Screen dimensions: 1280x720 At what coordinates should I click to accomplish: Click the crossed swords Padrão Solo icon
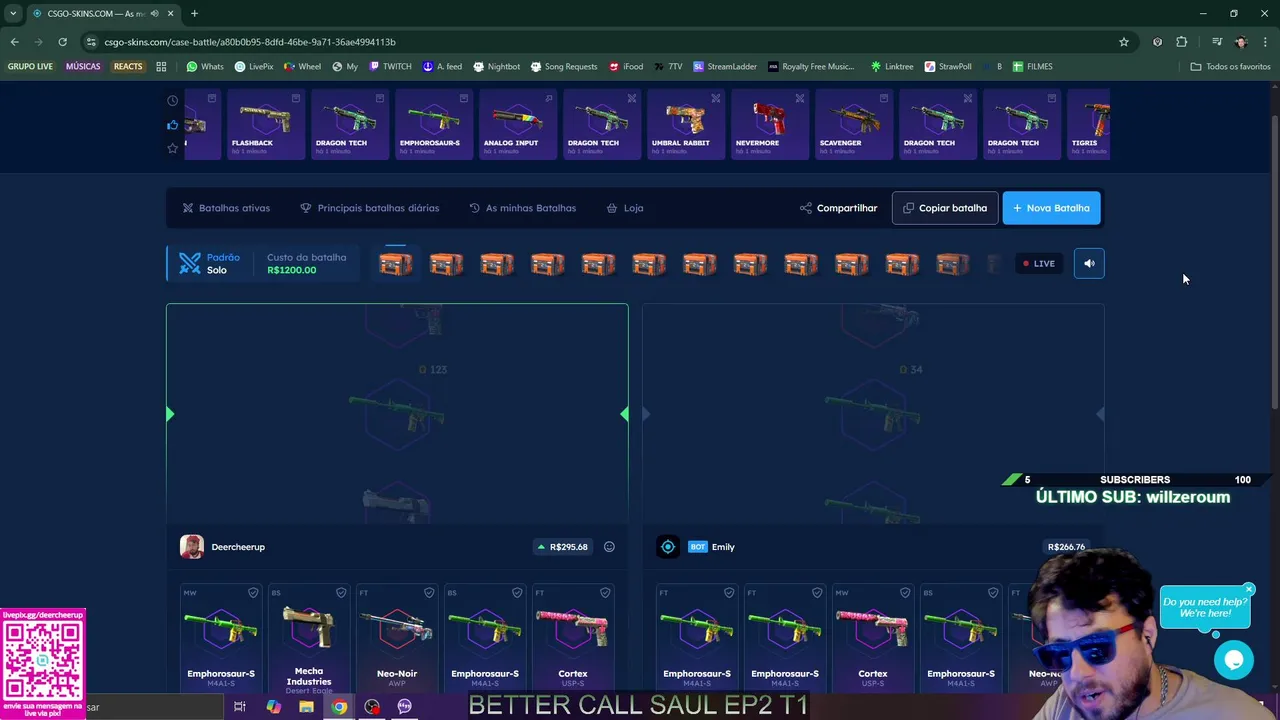[x=190, y=263]
